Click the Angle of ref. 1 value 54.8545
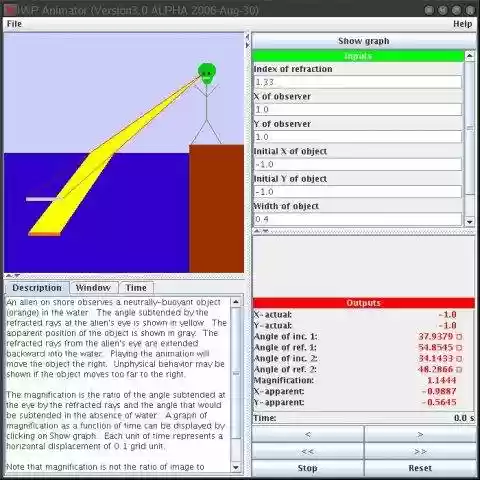The image size is (480, 480). [x=436, y=347]
